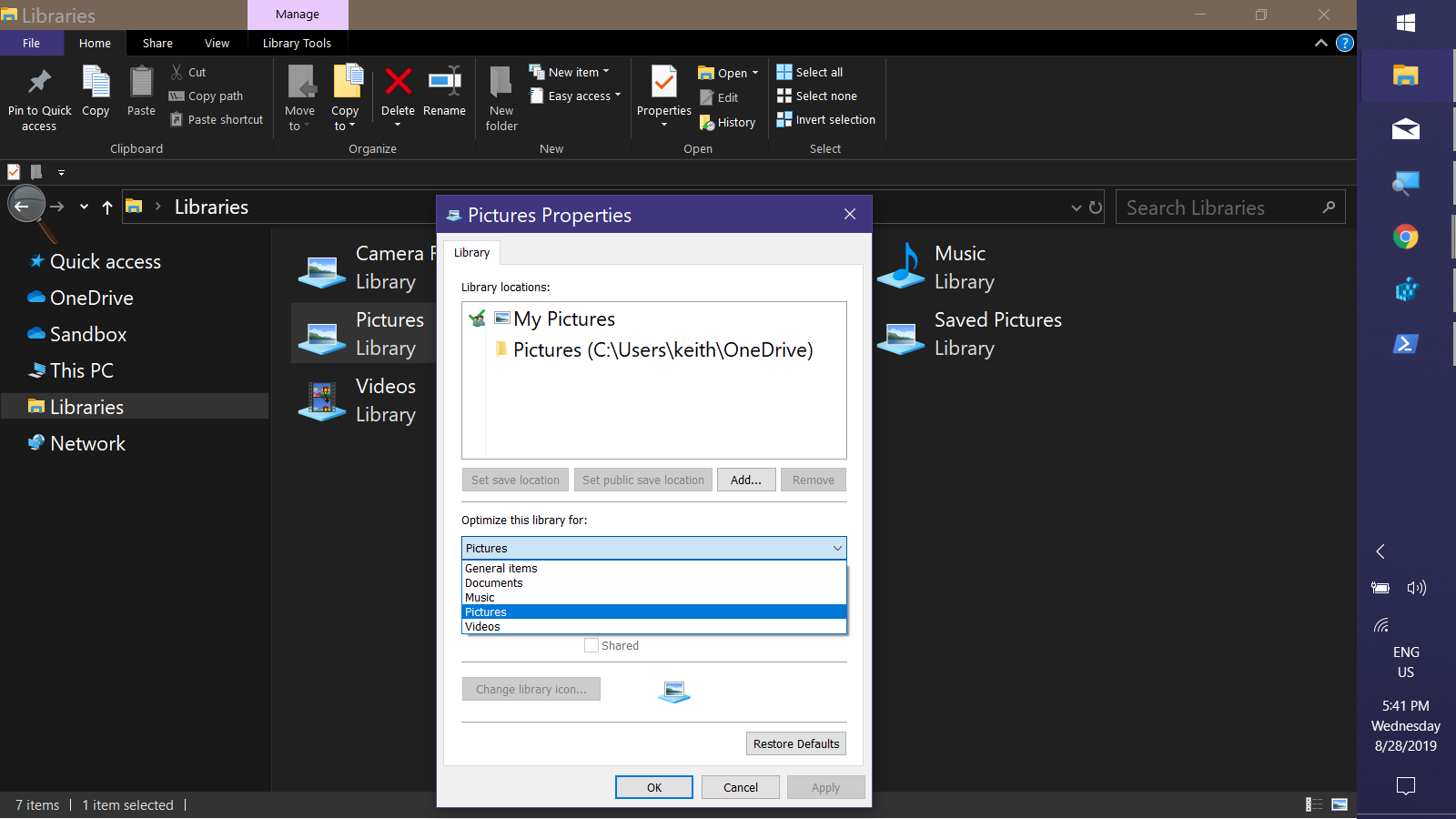
Task: Minimize the ribbon with chevron
Action: point(1320,43)
